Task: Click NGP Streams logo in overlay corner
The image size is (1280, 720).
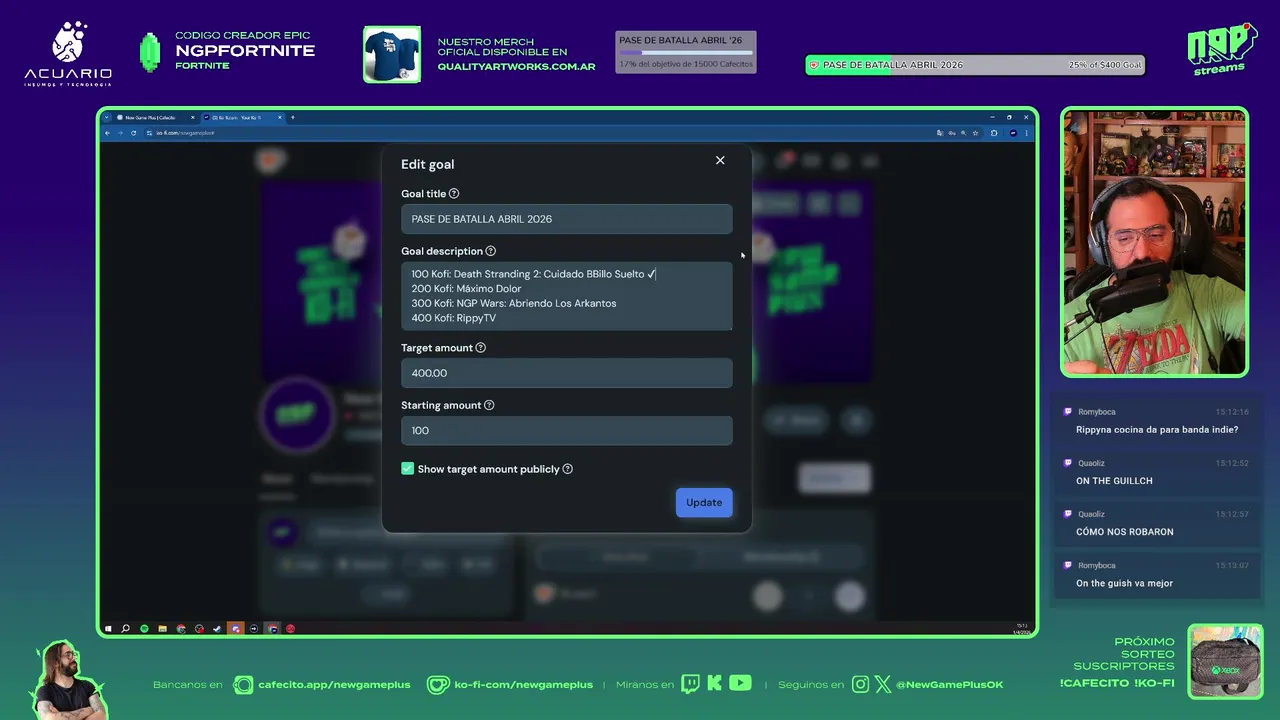Action: 1222,48
